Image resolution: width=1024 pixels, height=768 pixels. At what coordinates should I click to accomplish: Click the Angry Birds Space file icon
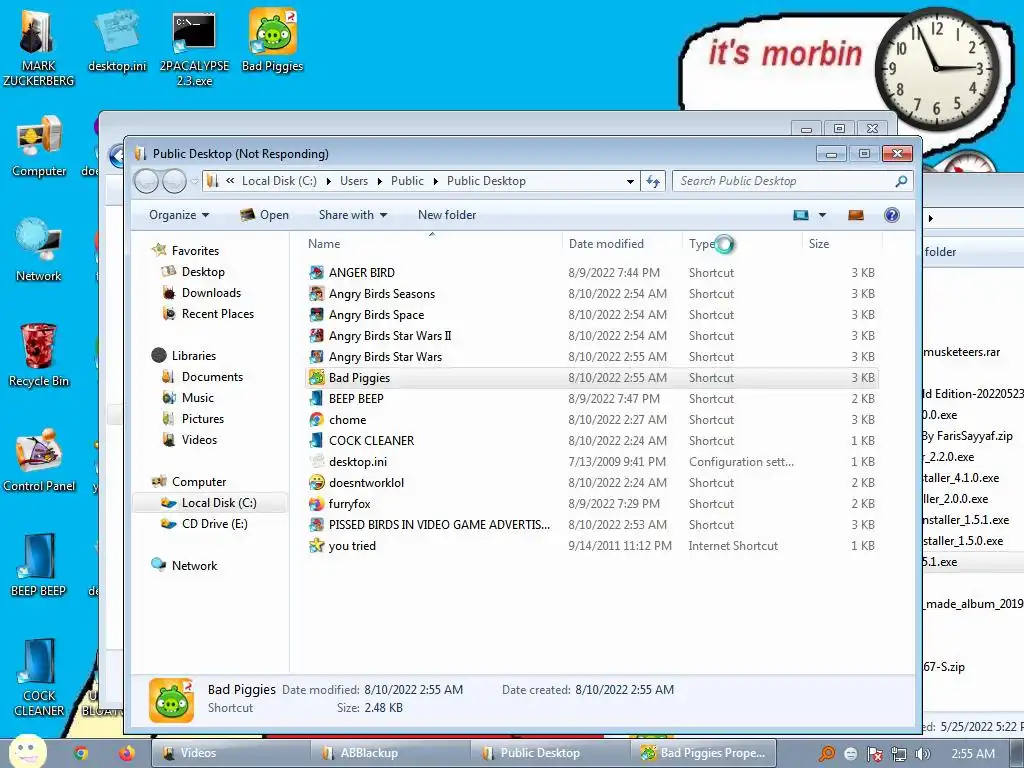tap(317, 315)
